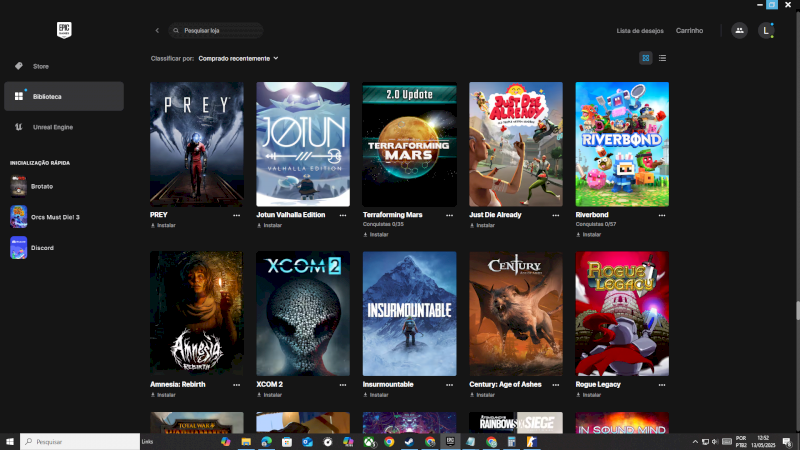The height and width of the screenshot is (450, 800).
Task: Open the Carrinho link
Action: point(689,31)
